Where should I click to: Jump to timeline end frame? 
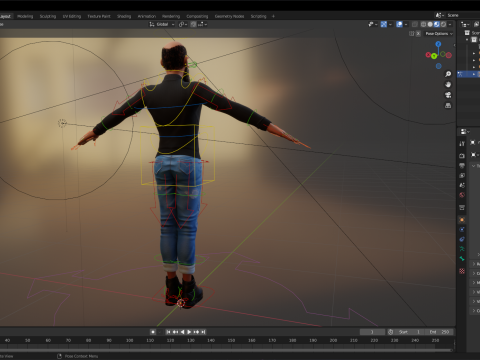click(x=203, y=332)
